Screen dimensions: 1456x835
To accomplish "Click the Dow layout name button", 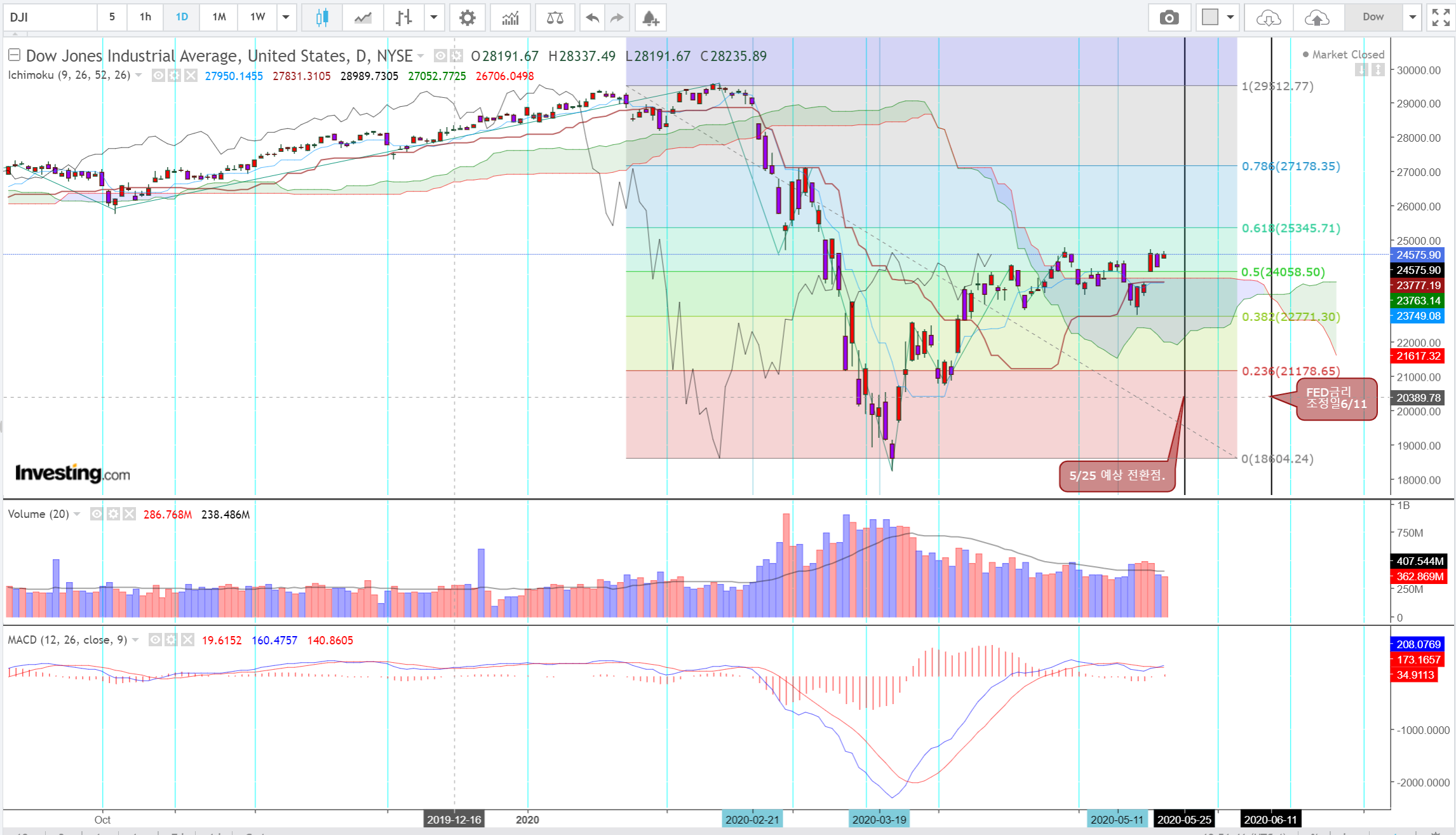I will click(1373, 17).
